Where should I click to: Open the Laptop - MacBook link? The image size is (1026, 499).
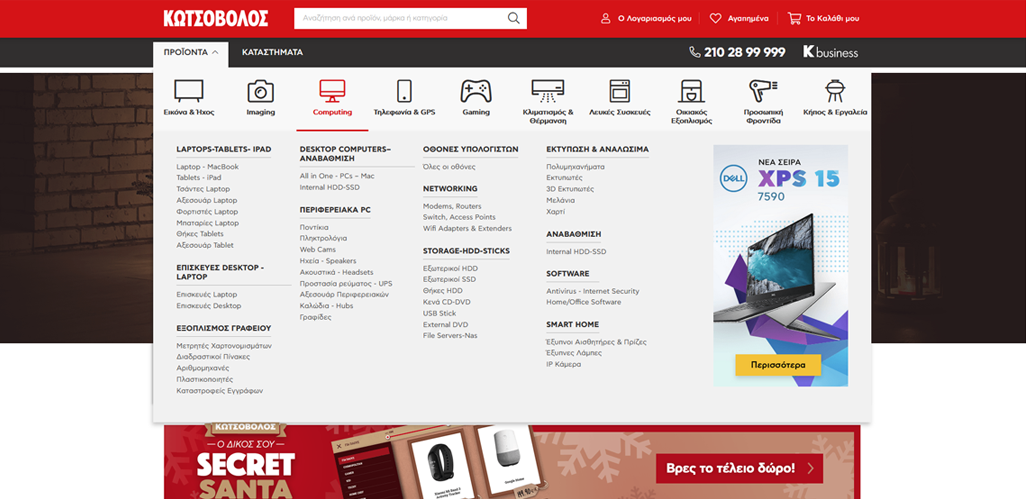[x=207, y=167]
